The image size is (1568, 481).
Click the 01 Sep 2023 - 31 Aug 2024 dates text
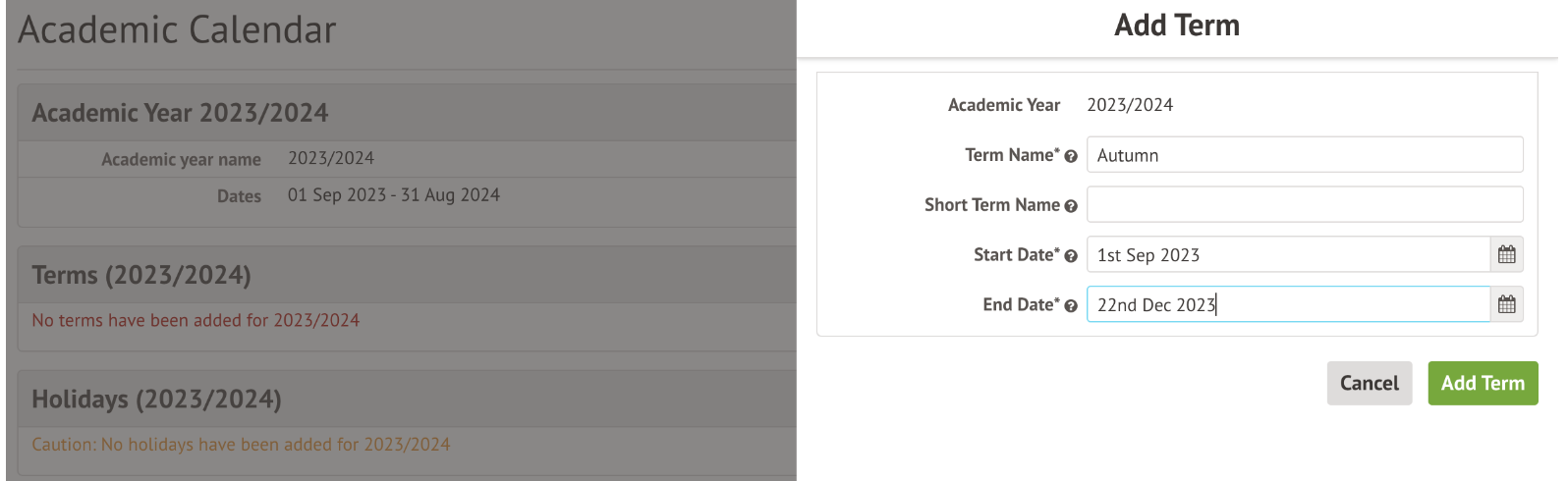click(393, 195)
